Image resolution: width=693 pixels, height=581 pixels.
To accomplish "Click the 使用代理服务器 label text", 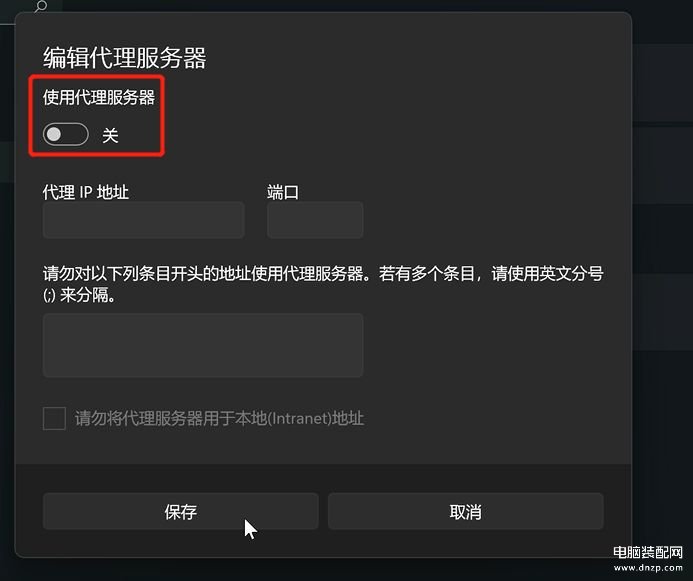I will point(99,97).
